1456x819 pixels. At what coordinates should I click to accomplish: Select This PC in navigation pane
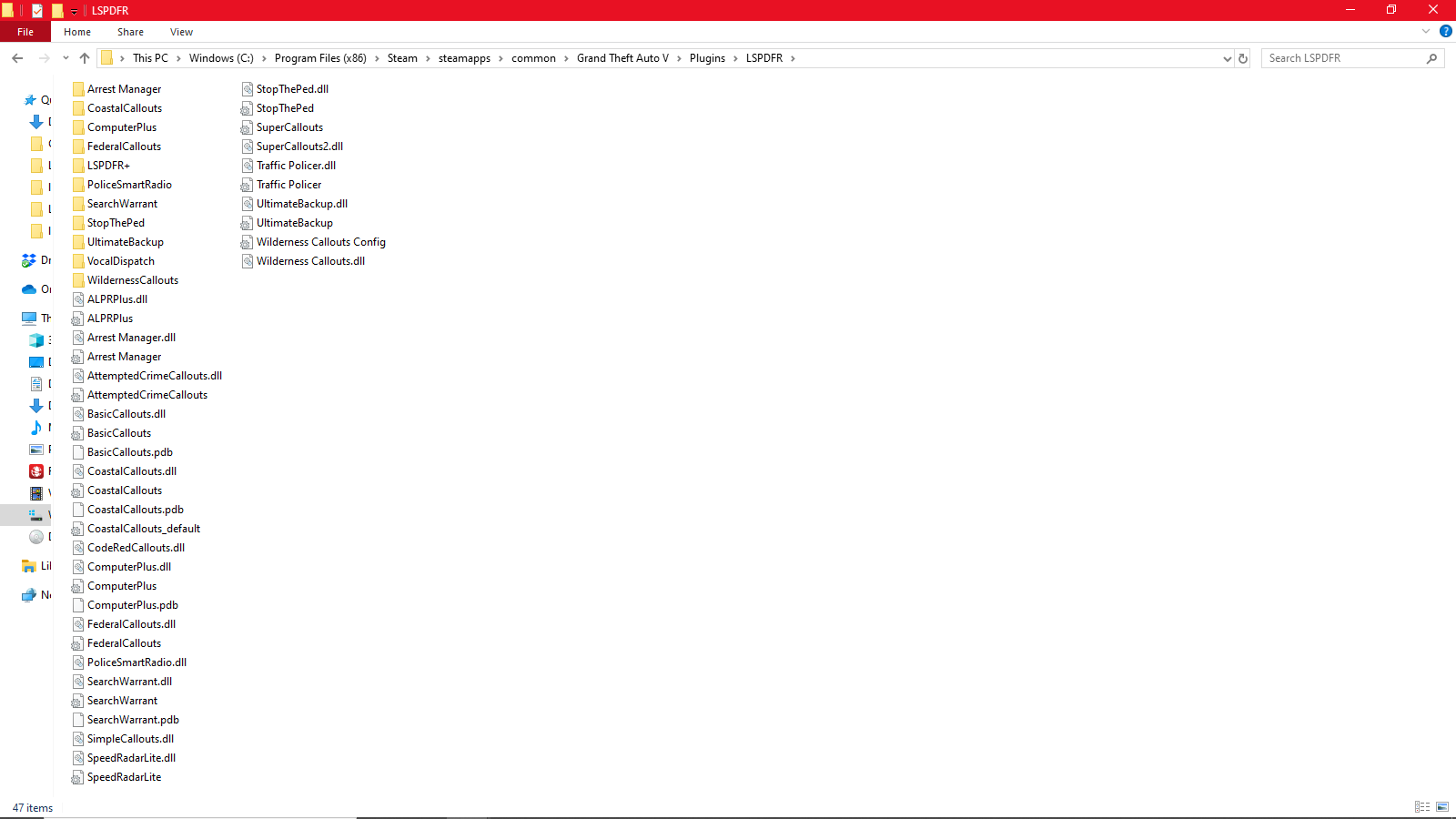pos(36,318)
